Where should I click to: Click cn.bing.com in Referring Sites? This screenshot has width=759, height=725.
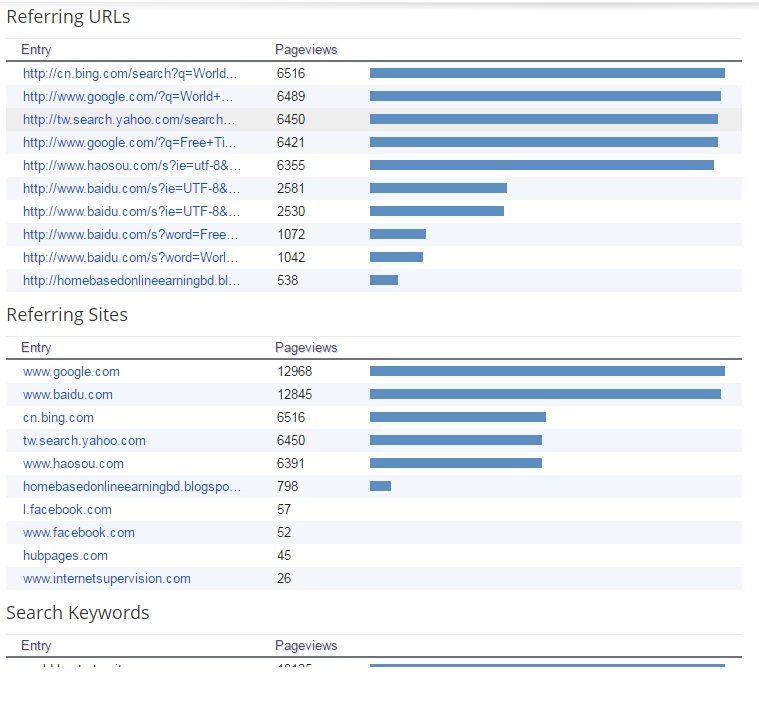tap(58, 417)
